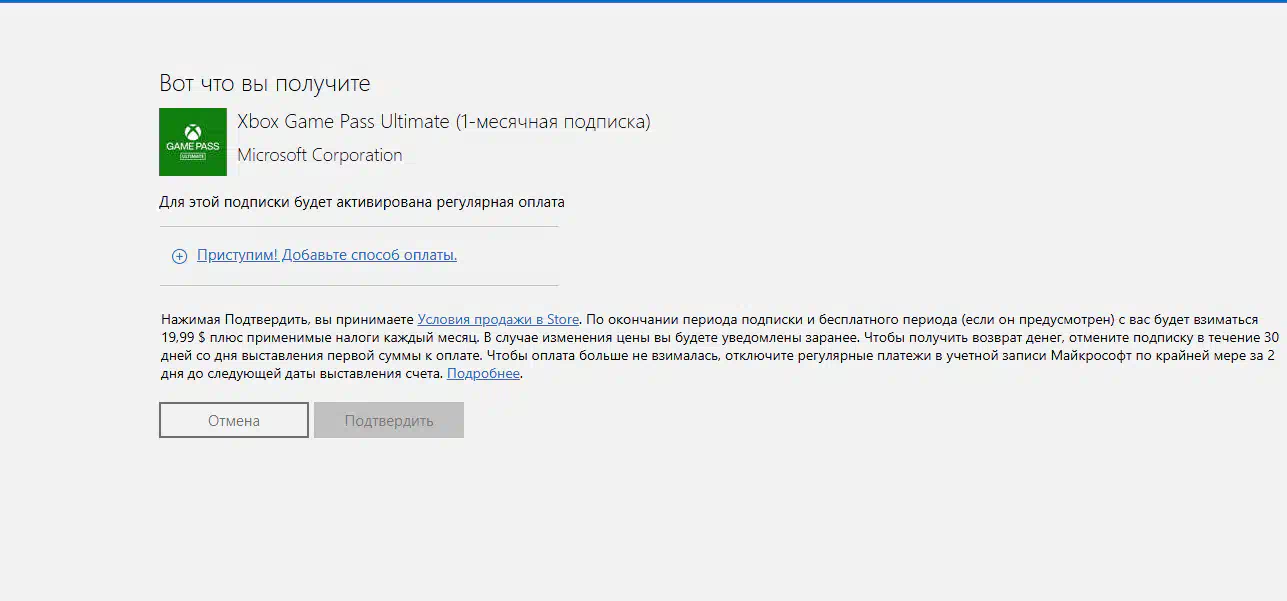
Task: Click the Xbox Game Pass Ultimate logo
Action: tap(193, 142)
